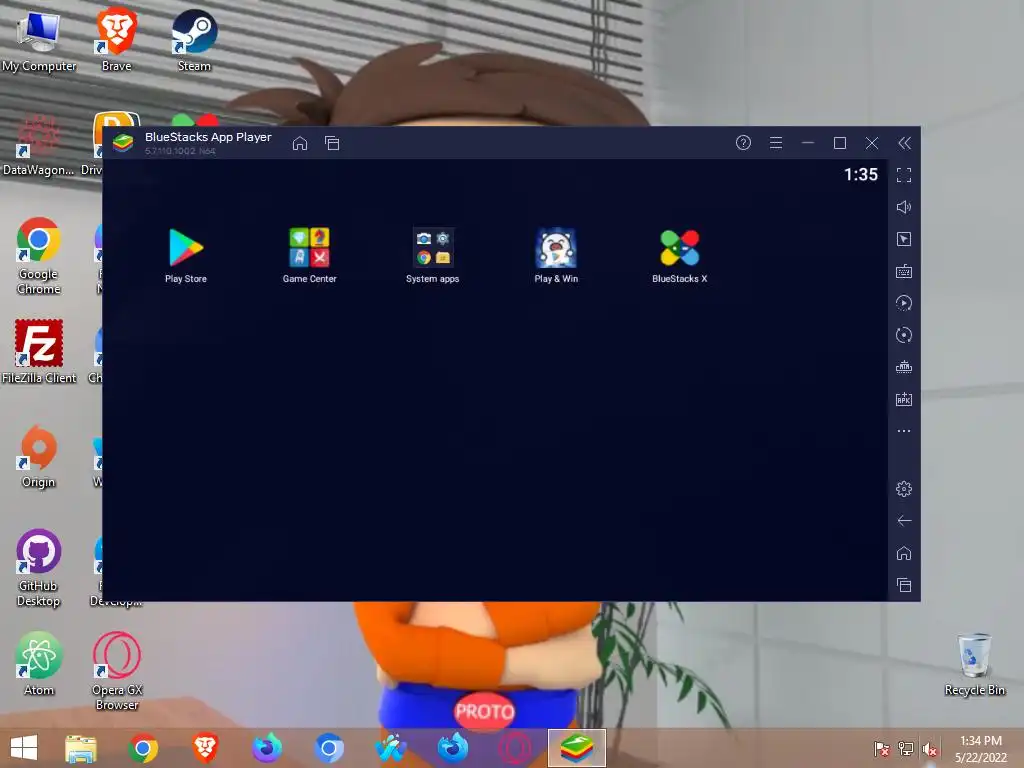1024x768 pixels.
Task: Select the DataWagon desktop shortcut
Action: coord(38,145)
